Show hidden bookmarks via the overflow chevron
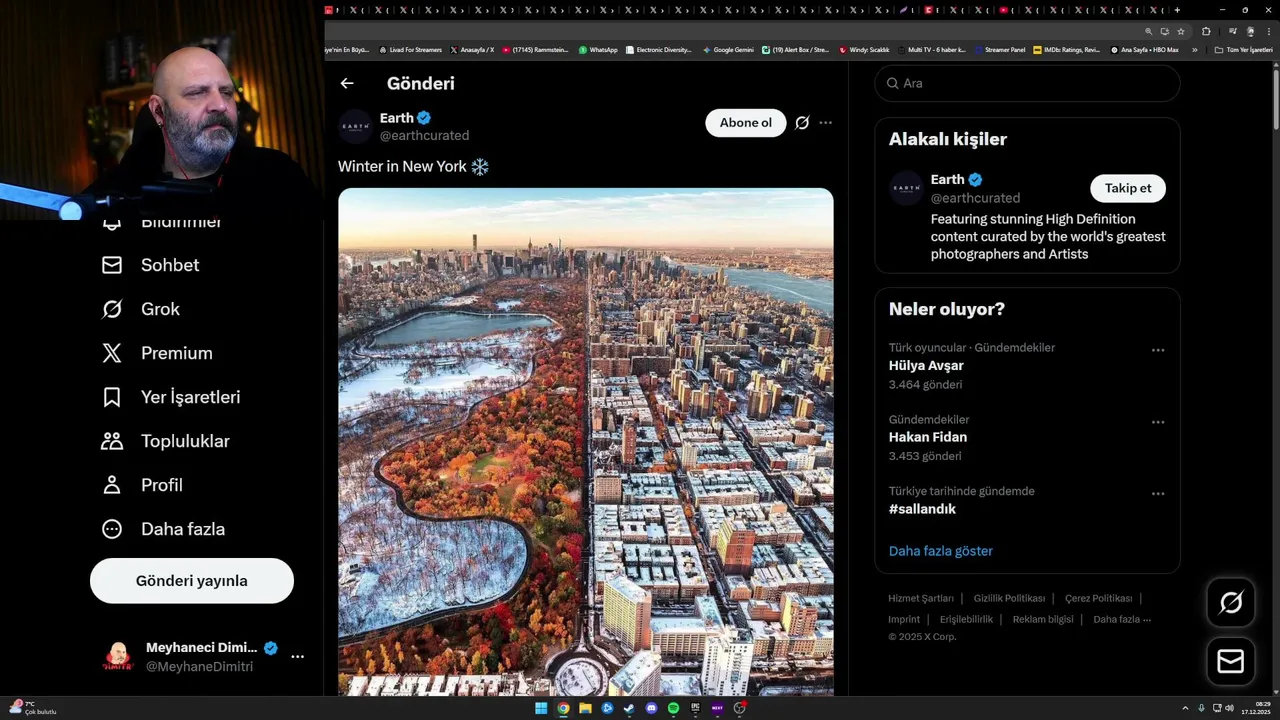The width and height of the screenshot is (1280, 720). tap(1194, 49)
